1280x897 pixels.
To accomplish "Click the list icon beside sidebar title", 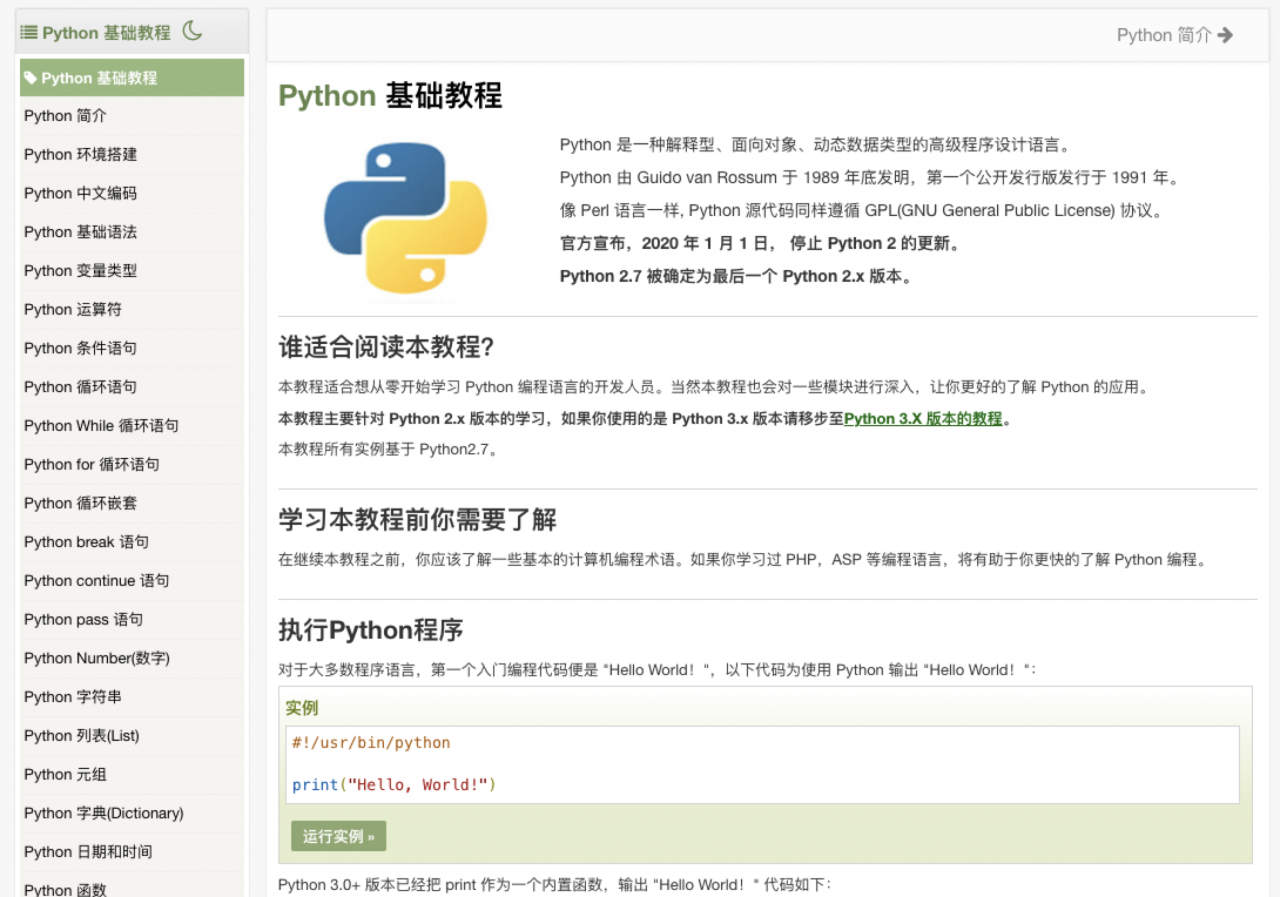I will tap(29, 33).
